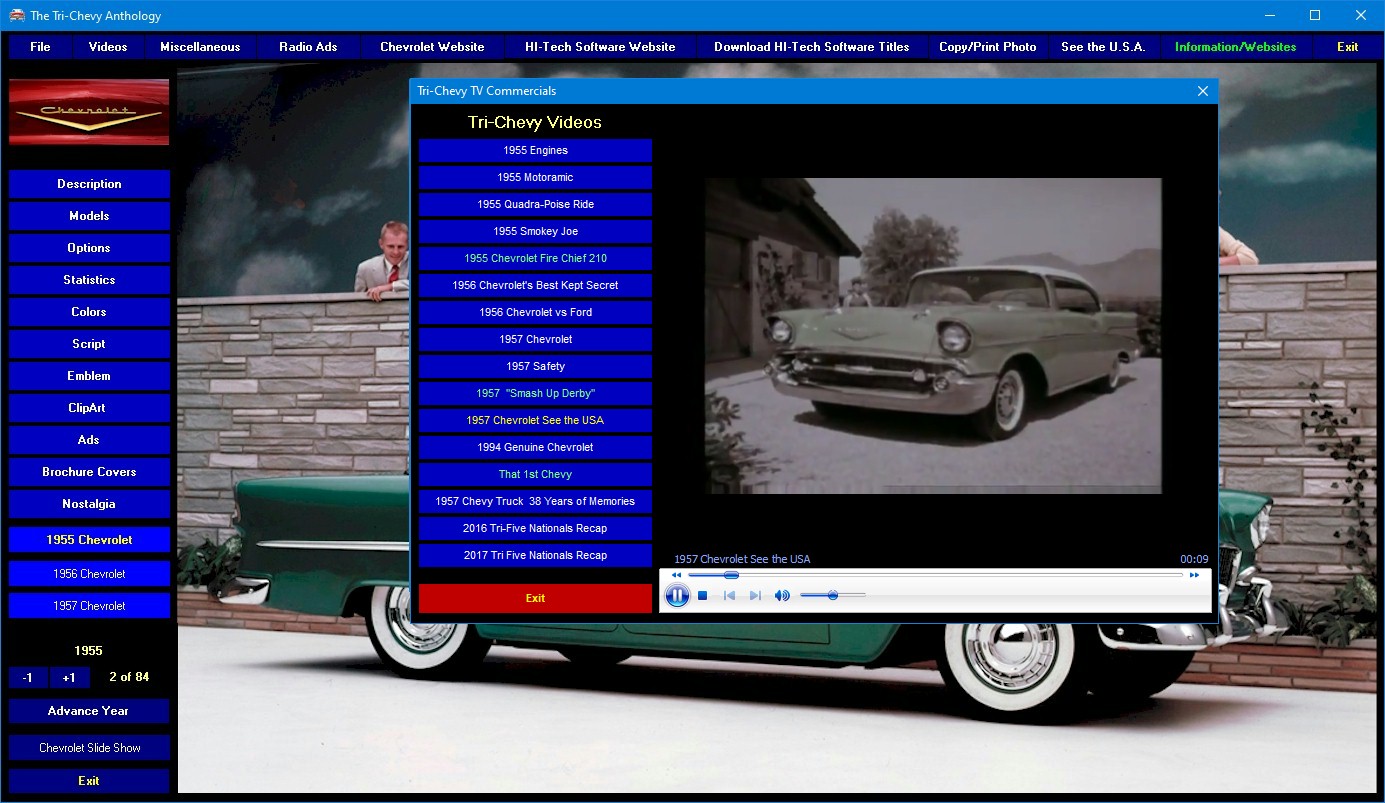The width and height of the screenshot is (1385, 803).
Task: Play the 1957 "Smash Up Derby" video
Action: [x=535, y=393]
